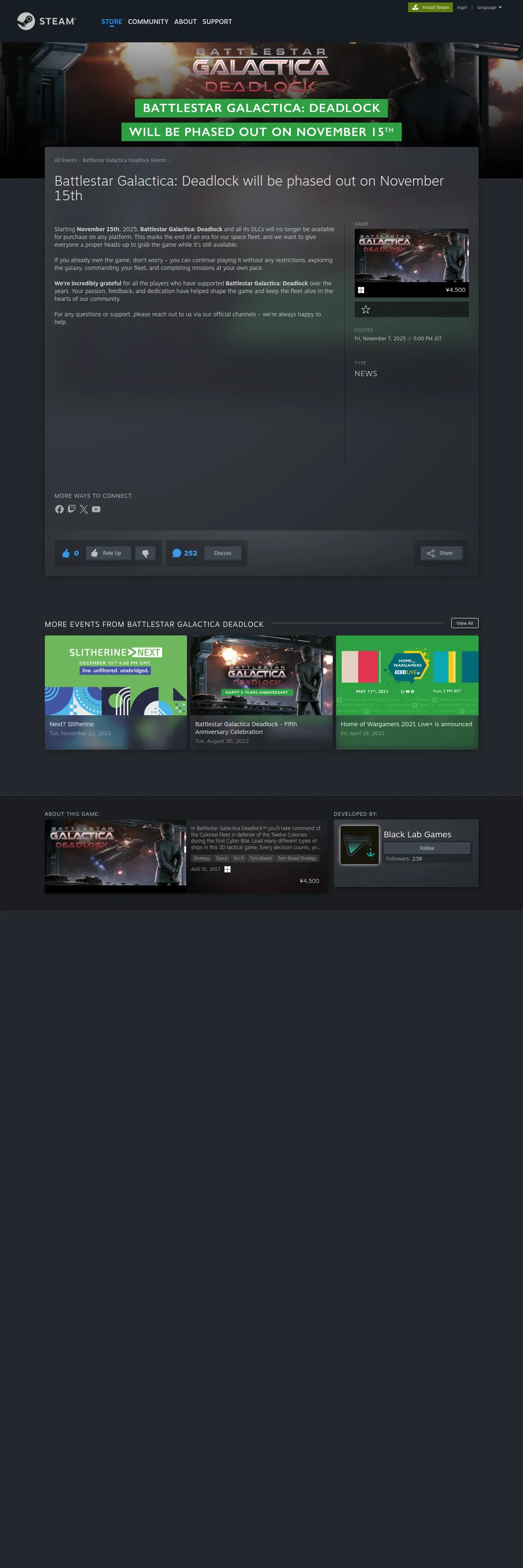The image size is (523, 1568).
Task: Click the header banner Deadlock logo
Action: point(261,70)
